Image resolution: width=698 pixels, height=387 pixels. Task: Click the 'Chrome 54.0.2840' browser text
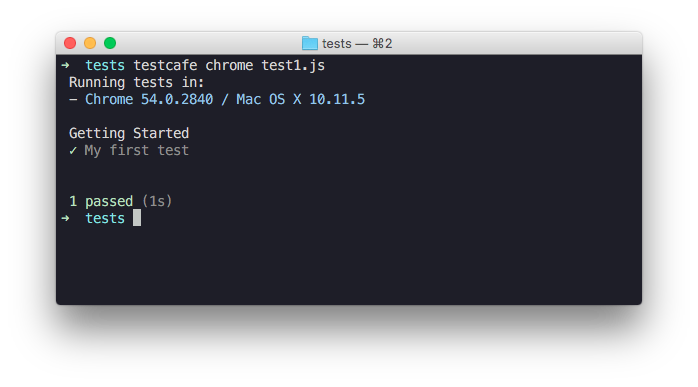coord(149,99)
